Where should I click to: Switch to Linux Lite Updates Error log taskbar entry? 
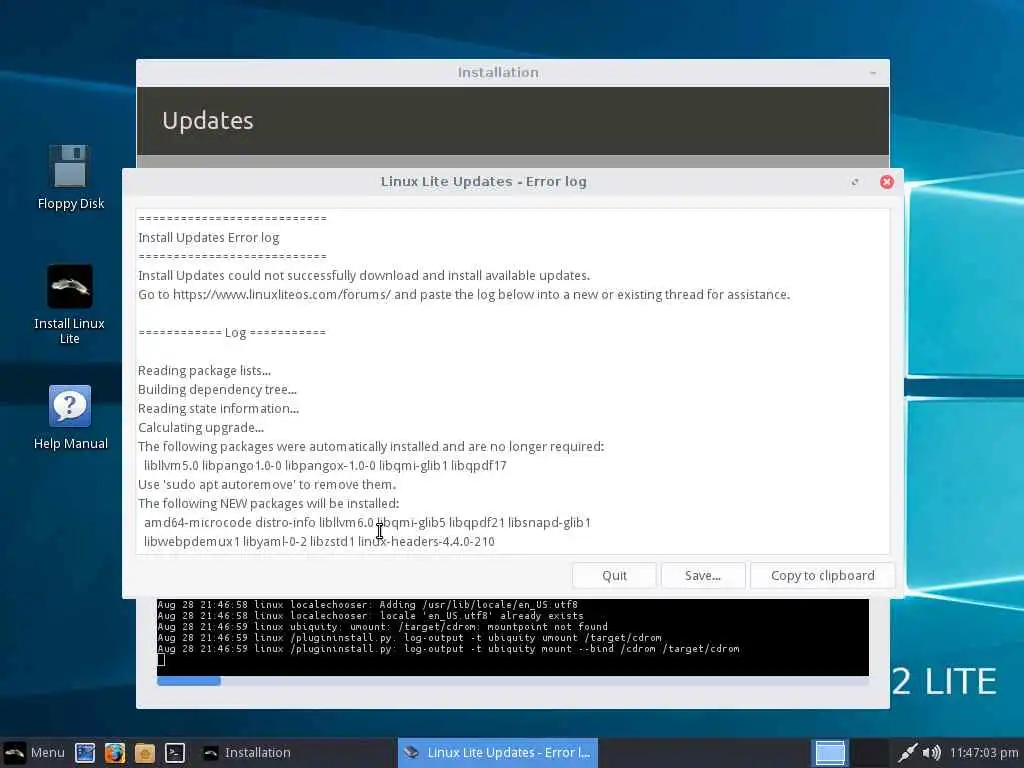498,752
